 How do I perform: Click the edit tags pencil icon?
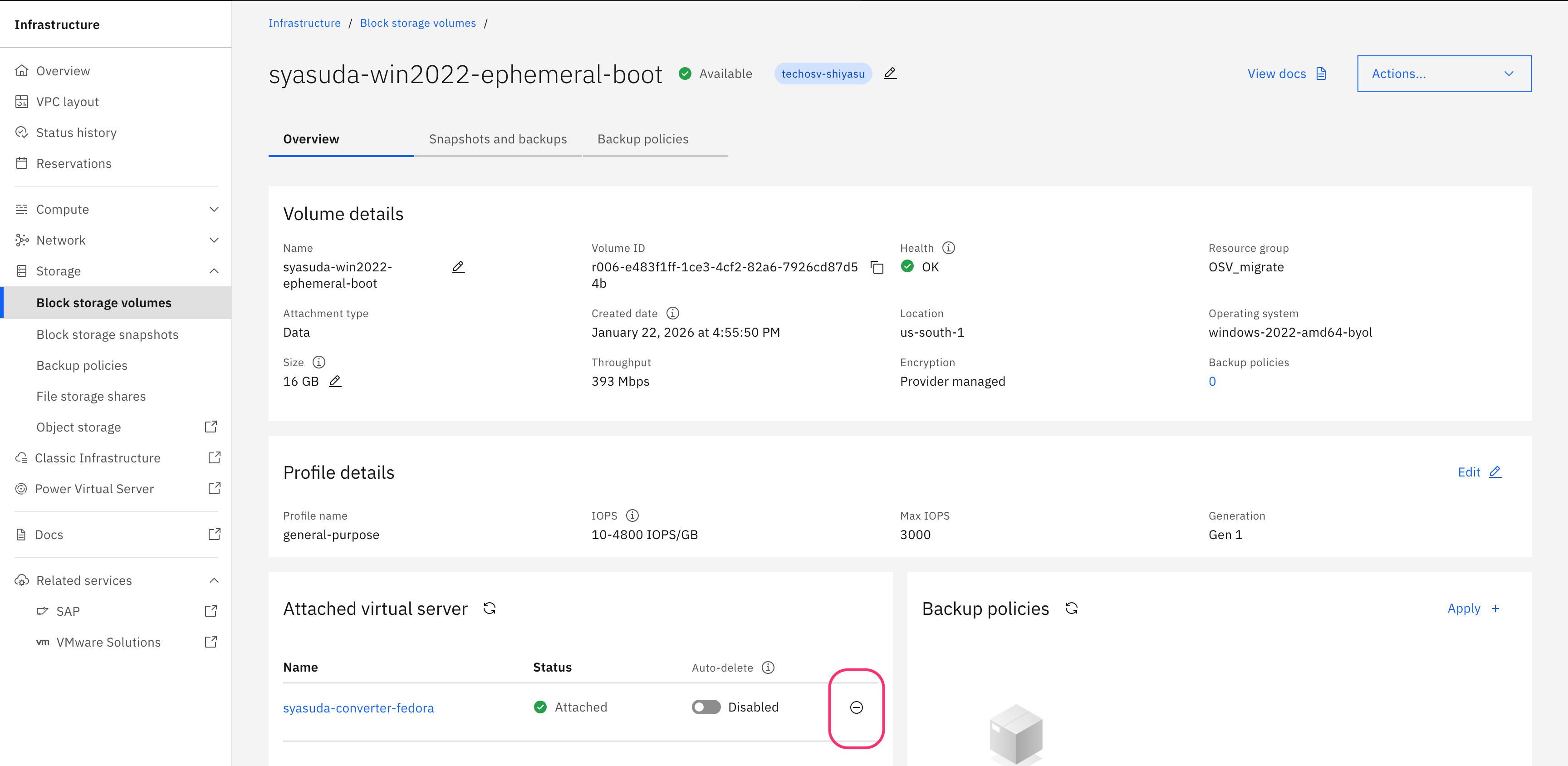(x=890, y=74)
